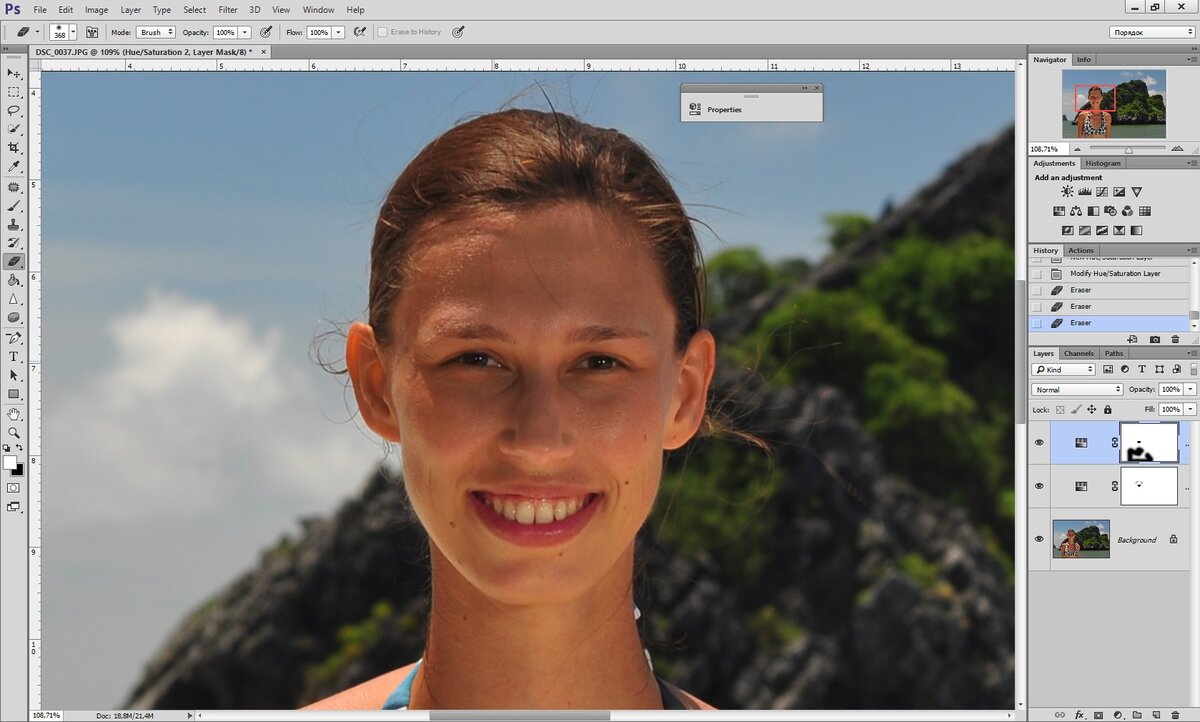Select the top layer mask thumbnail
The height and width of the screenshot is (722, 1200).
coord(1149,442)
